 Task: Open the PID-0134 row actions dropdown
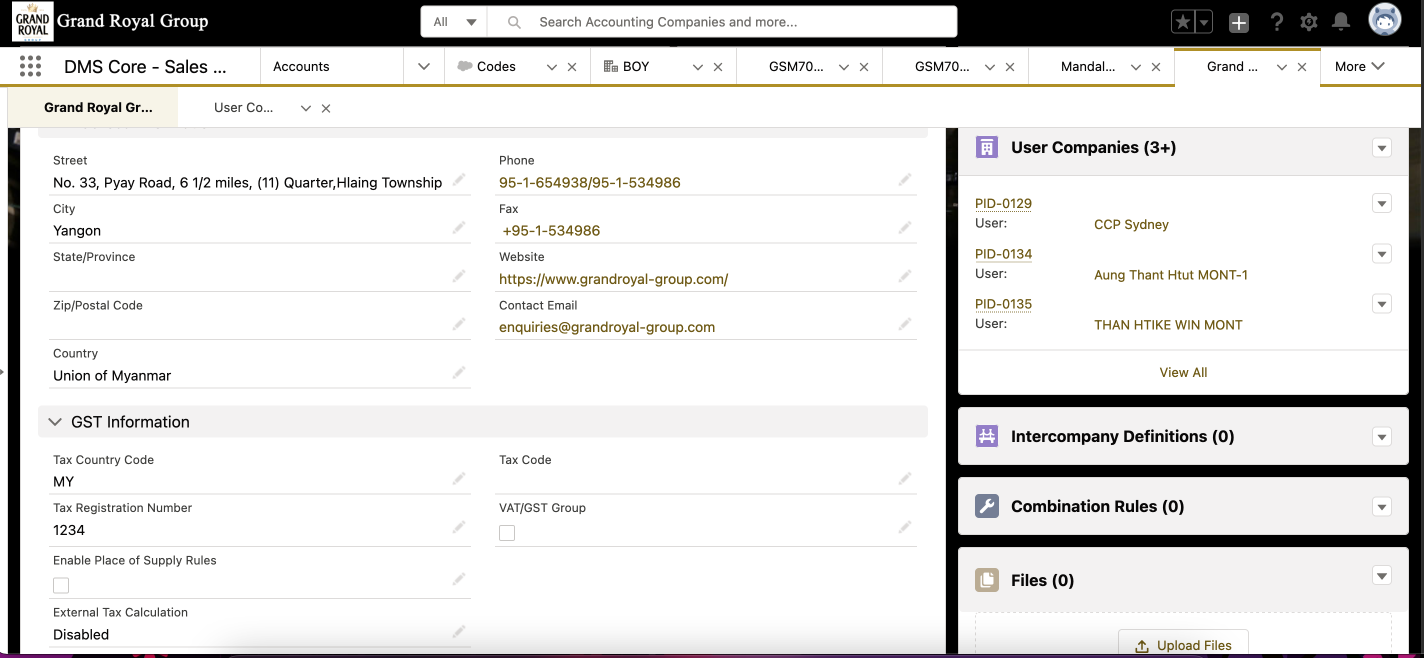point(1382,254)
